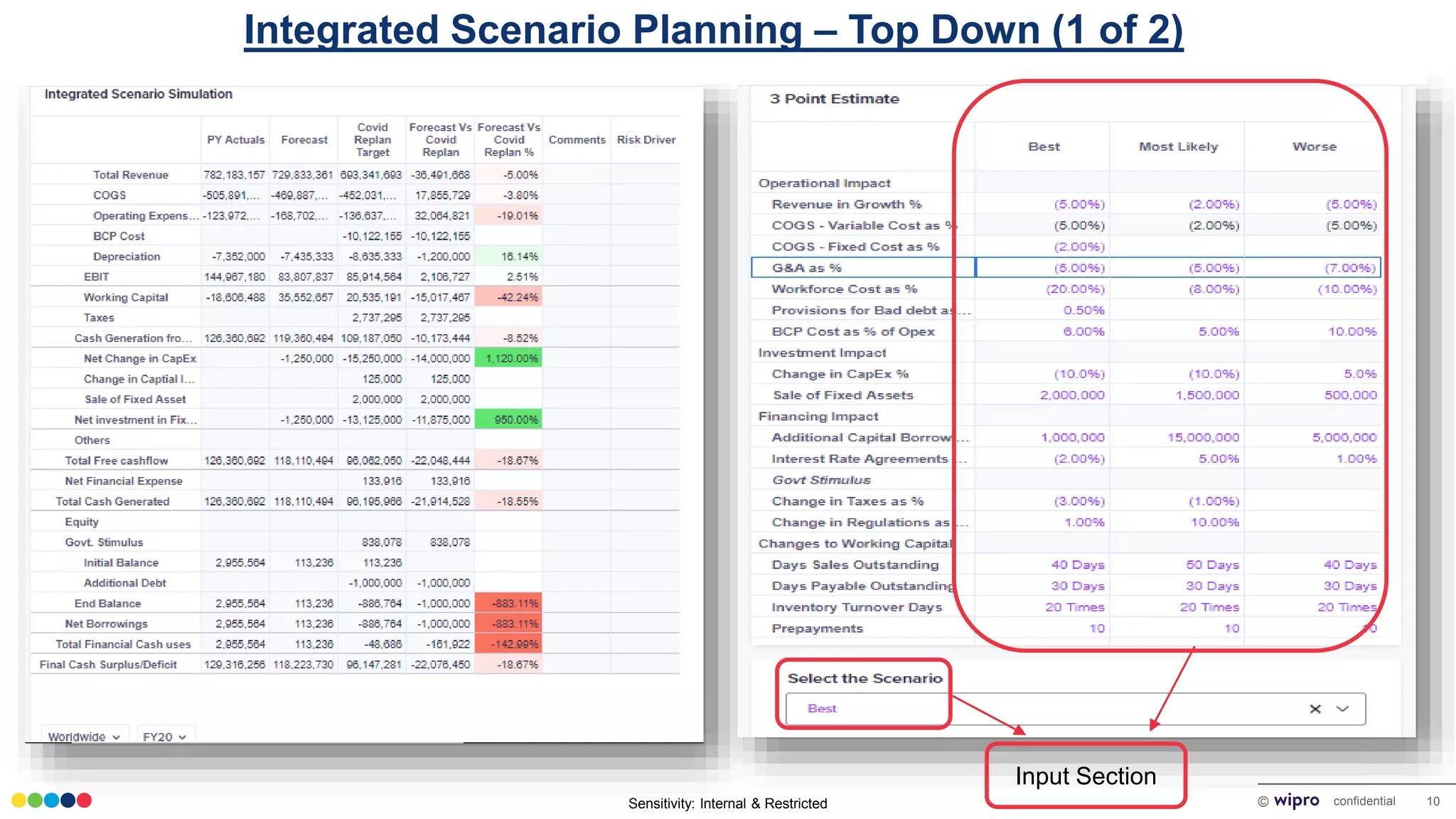
Task: Select the Operational Impact section heading
Action: (x=824, y=183)
